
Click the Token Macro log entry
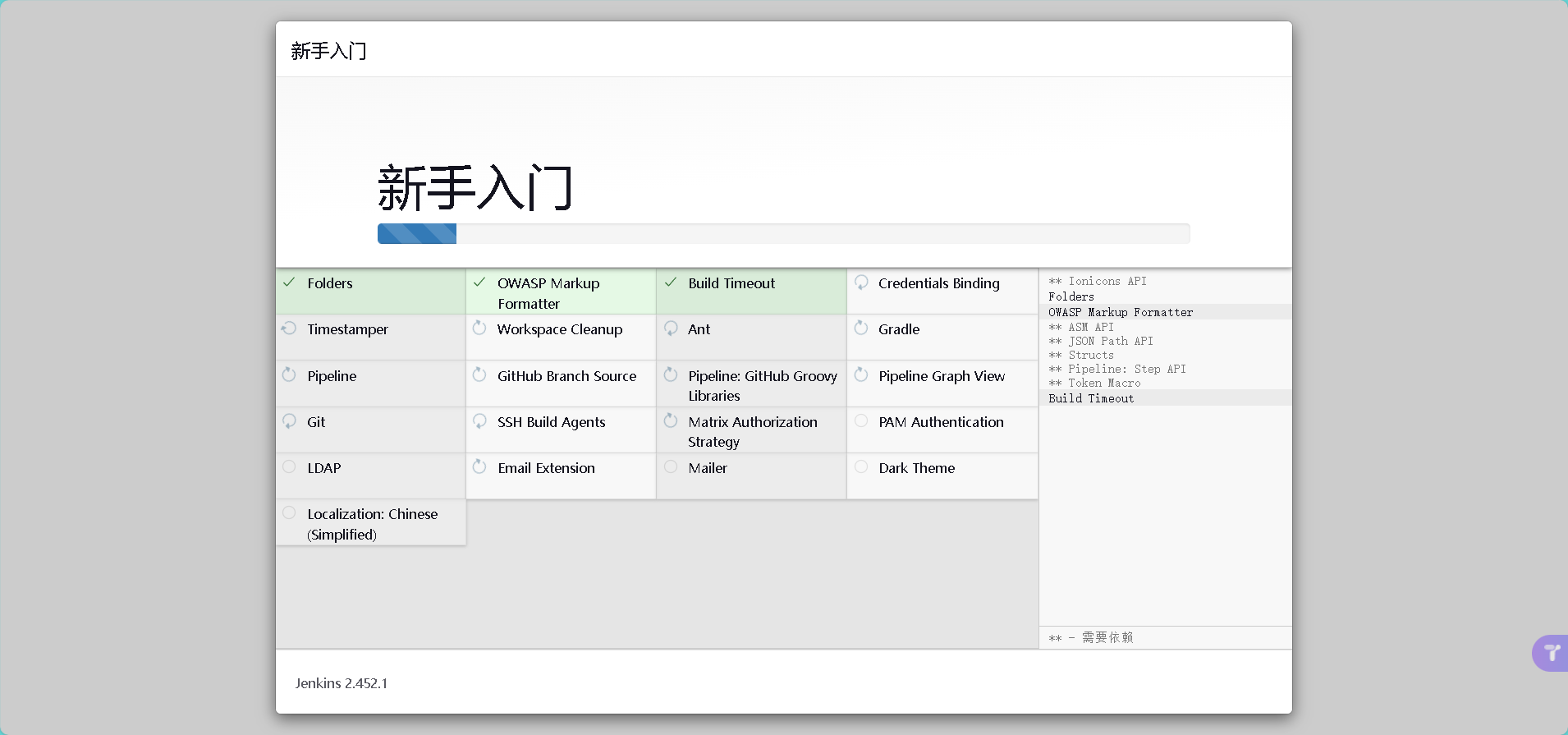pyautogui.click(x=1094, y=383)
